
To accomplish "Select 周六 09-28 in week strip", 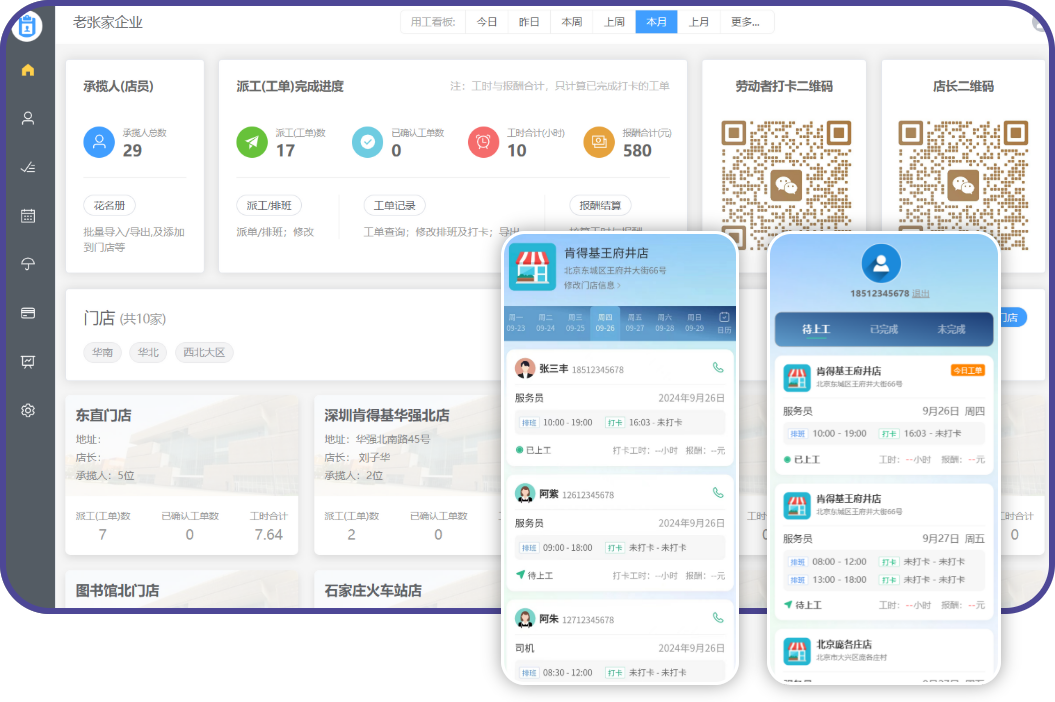I will [665, 322].
